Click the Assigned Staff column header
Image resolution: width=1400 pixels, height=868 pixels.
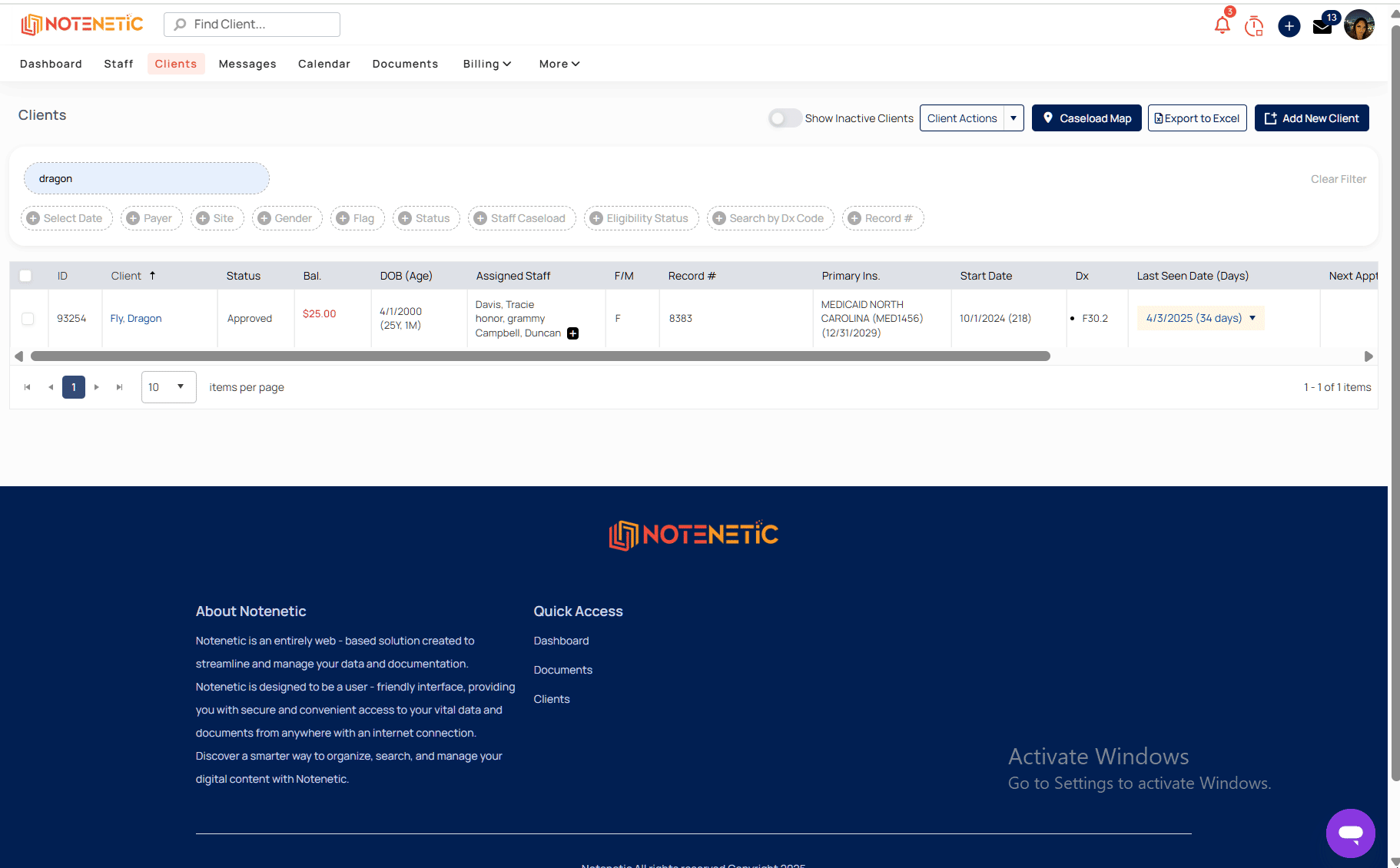(513, 276)
